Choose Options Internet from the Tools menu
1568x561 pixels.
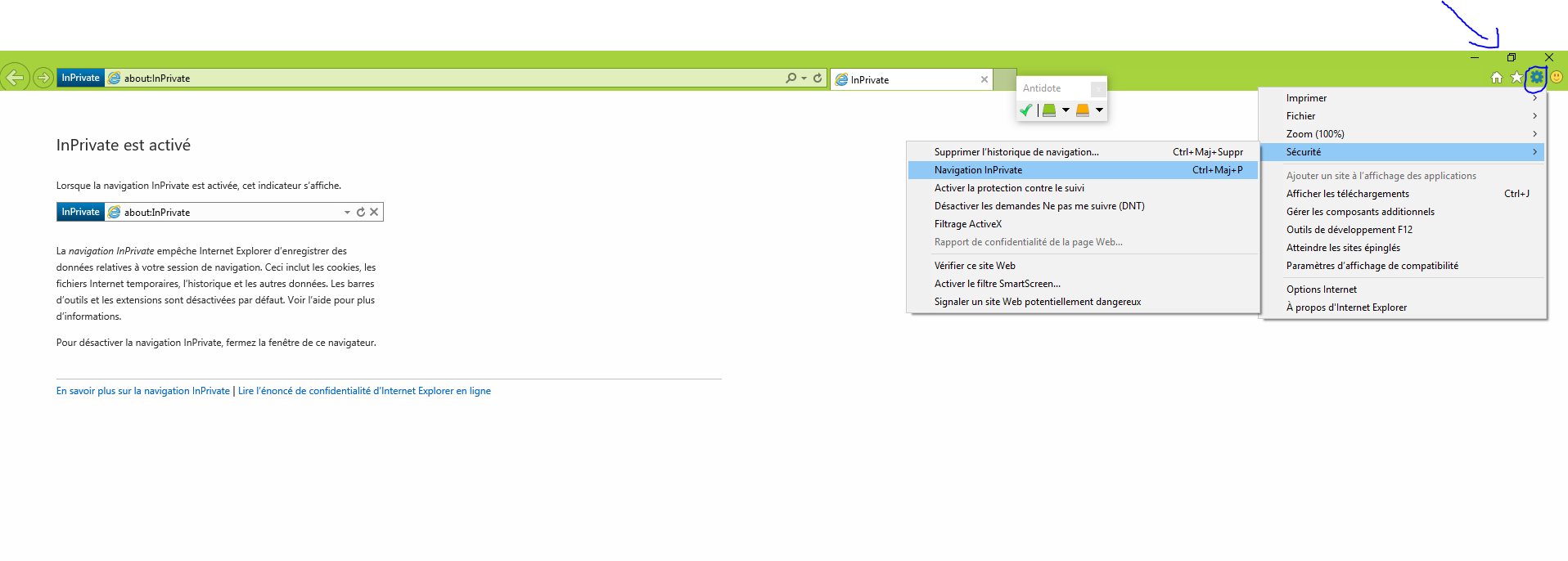click(1321, 289)
